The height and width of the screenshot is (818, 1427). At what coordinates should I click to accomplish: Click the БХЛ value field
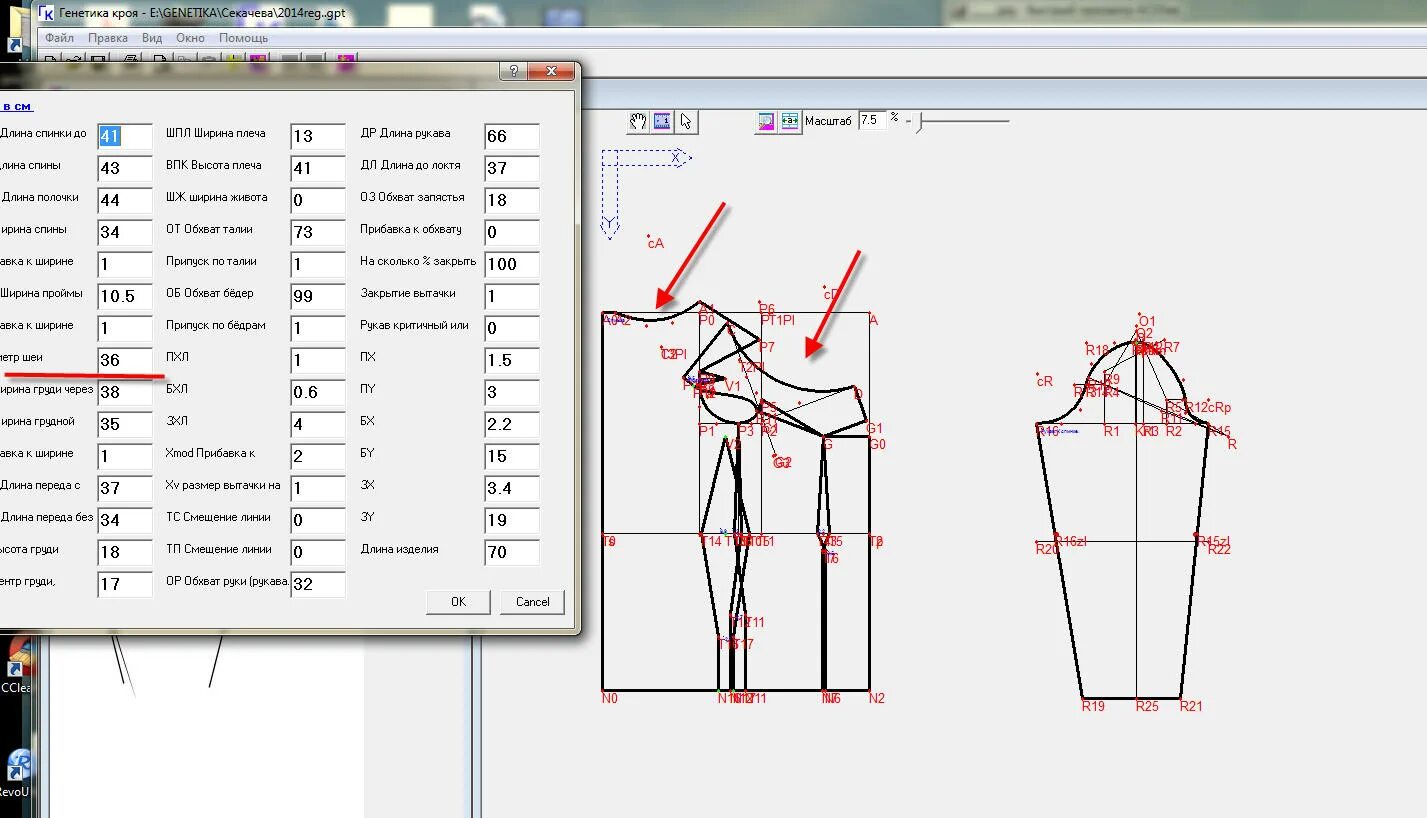[318, 392]
